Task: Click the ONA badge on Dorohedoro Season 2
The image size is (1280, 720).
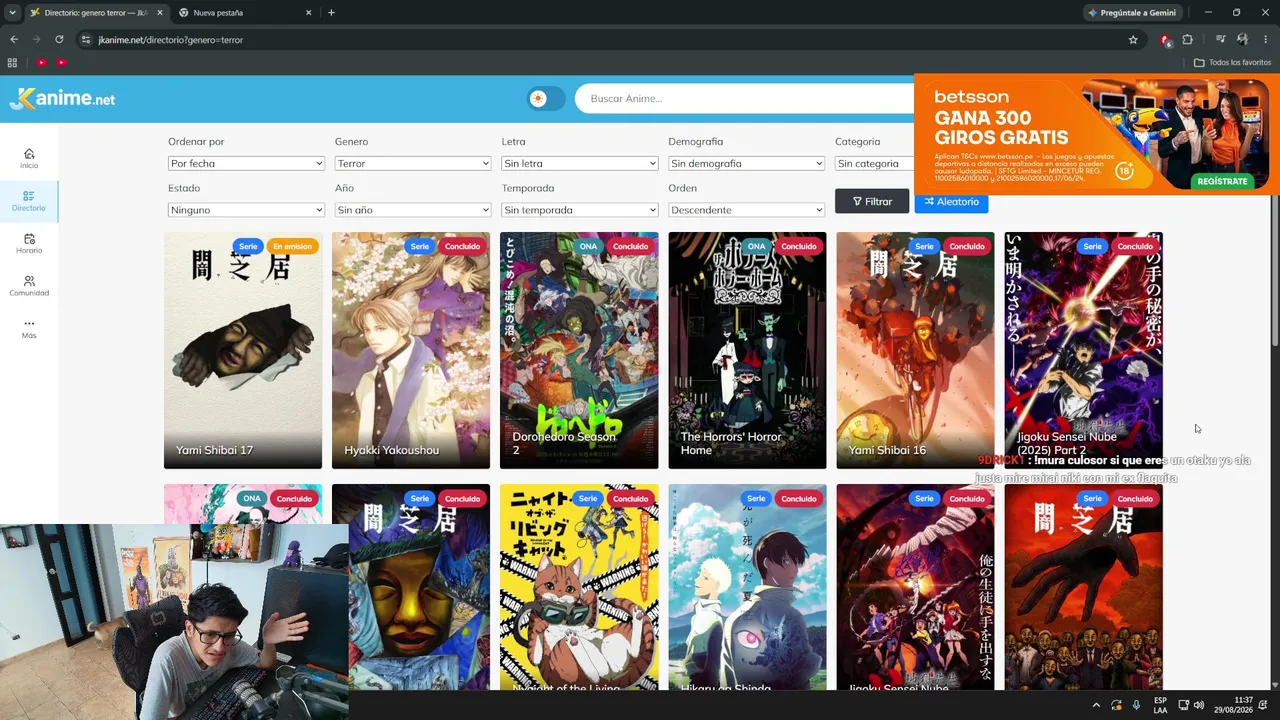Action: [x=588, y=246]
